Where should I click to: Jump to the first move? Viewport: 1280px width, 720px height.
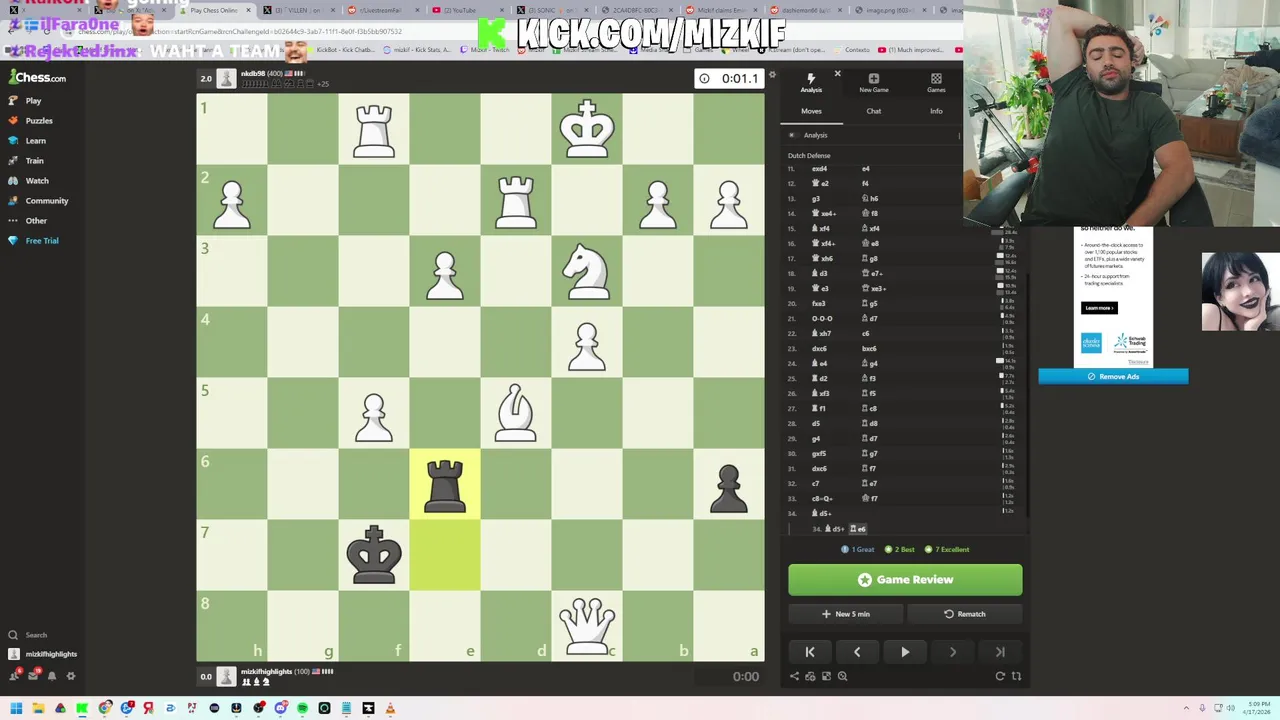[810, 652]
